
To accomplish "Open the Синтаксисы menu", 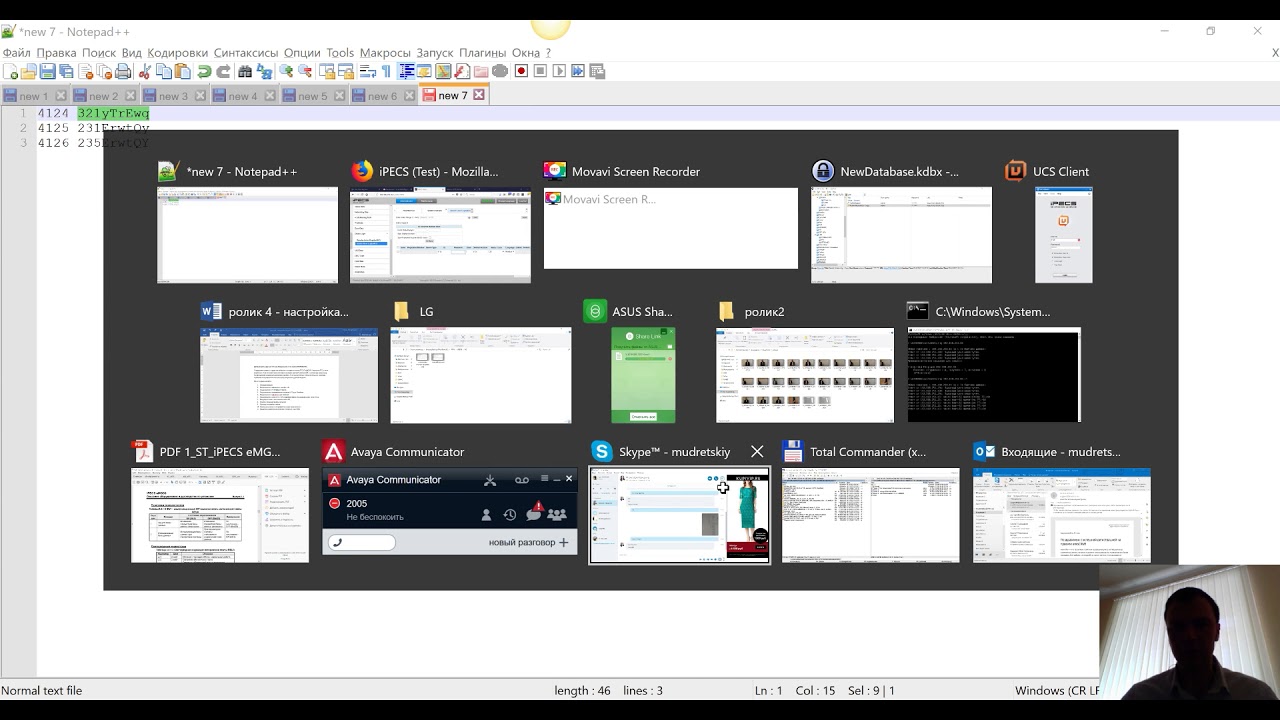I will [x=246, y=53].
